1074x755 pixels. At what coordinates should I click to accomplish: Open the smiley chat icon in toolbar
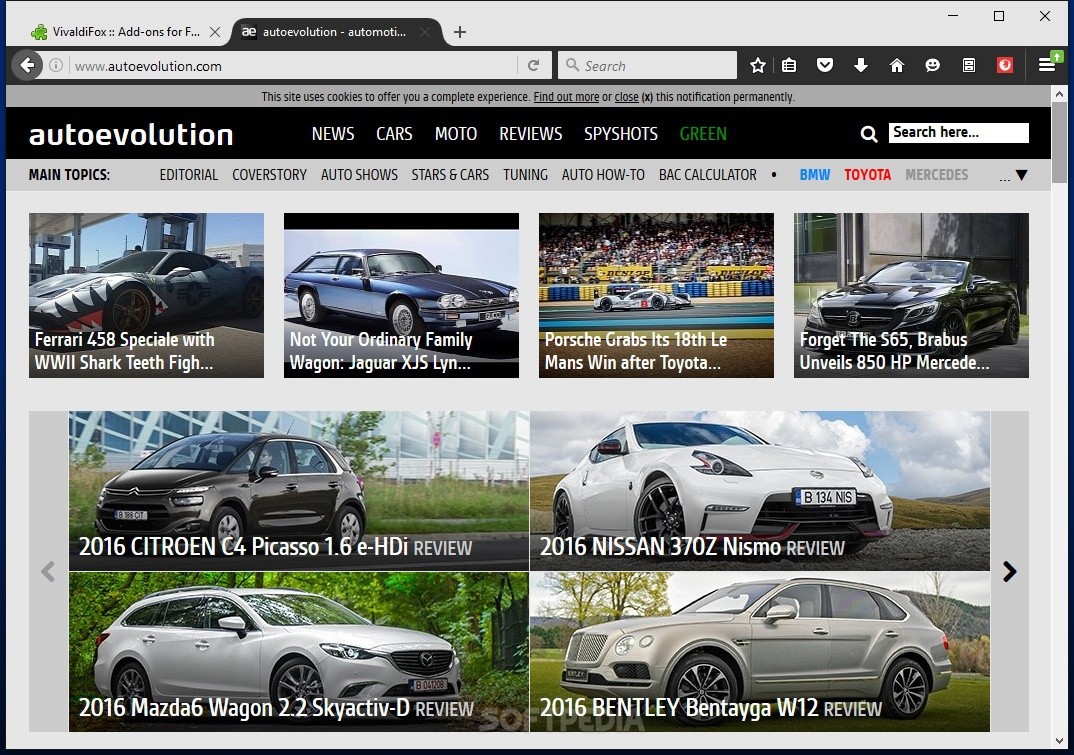pyautogui.click(x=932, y=66)
